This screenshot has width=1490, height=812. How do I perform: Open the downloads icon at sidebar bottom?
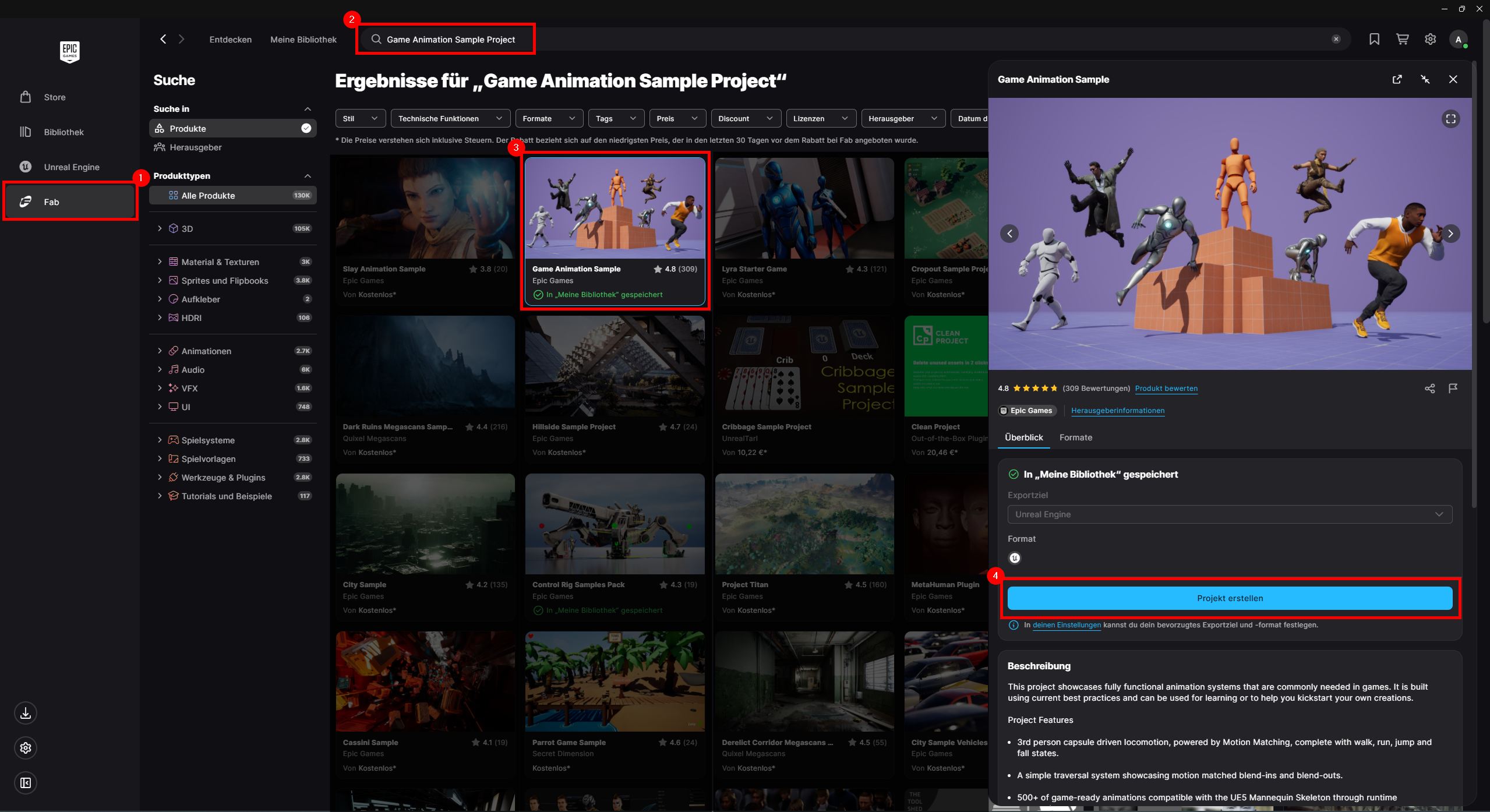coord(26,713)
